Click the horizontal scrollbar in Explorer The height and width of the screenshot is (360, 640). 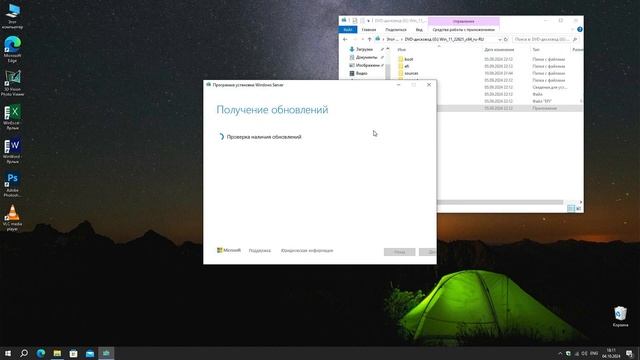click(500, 202)
